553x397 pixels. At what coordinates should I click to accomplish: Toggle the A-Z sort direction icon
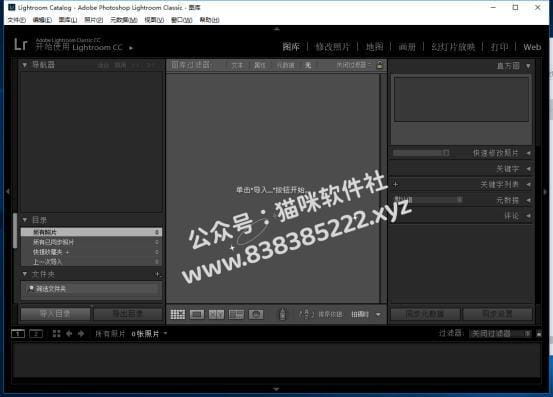point(306,314)
